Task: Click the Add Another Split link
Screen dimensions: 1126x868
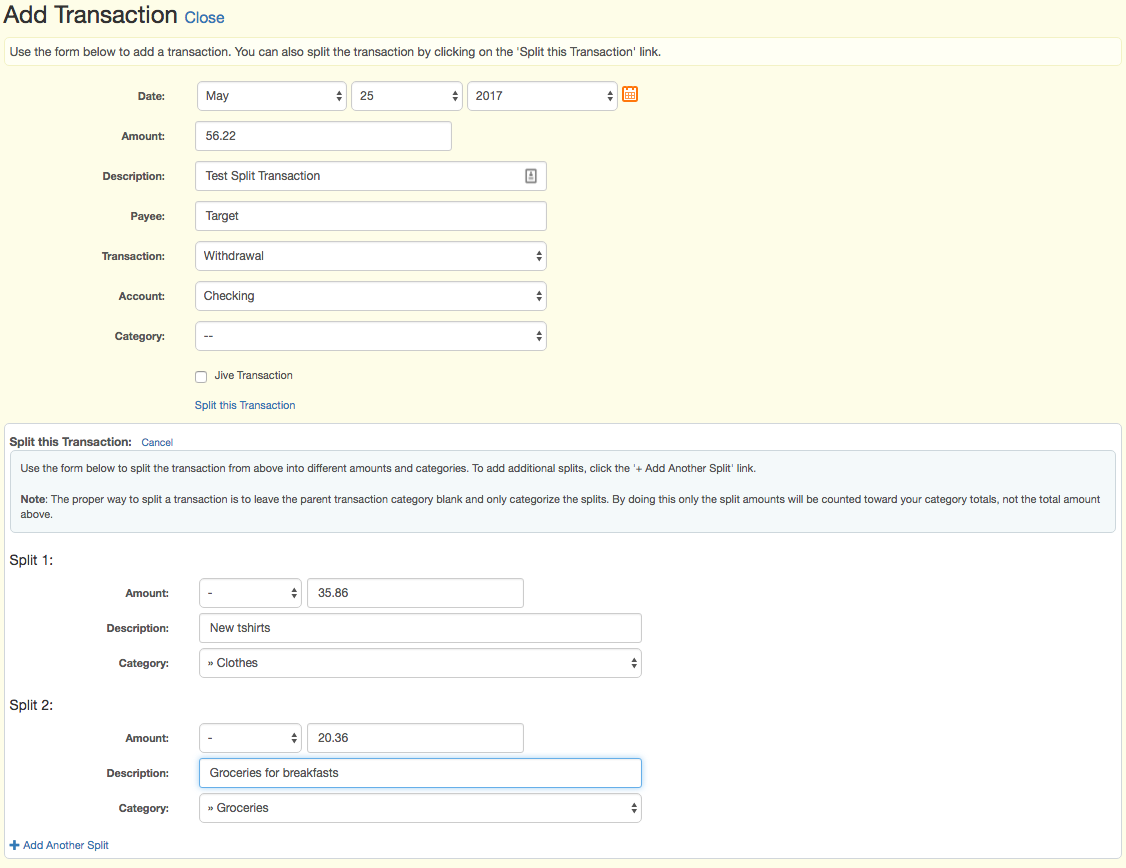Action: [65, 845]
